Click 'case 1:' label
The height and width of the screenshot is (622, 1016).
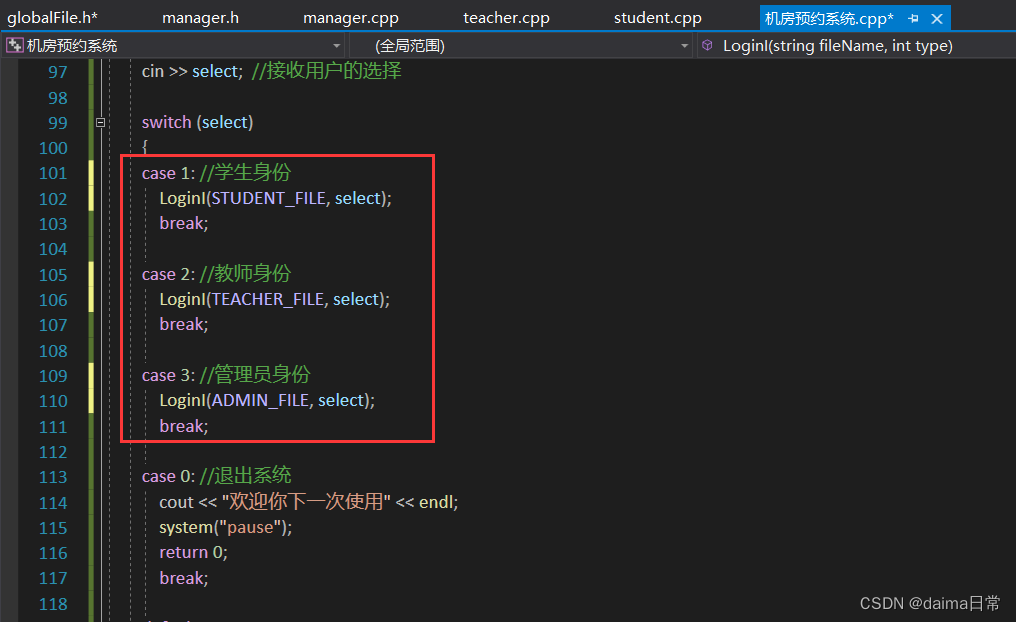[x=168, y=173]
